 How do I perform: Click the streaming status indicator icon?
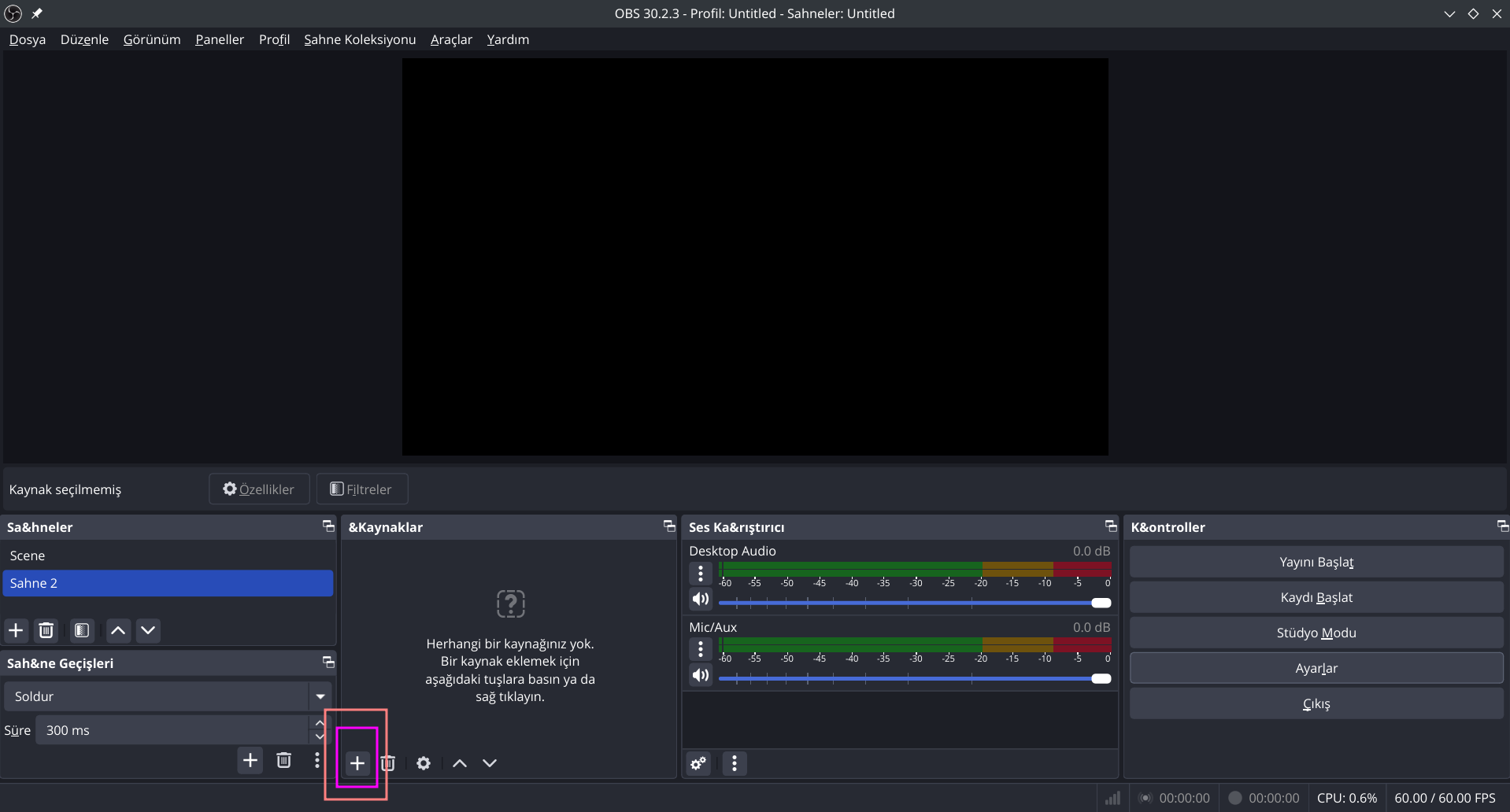tap(1145, 798)
